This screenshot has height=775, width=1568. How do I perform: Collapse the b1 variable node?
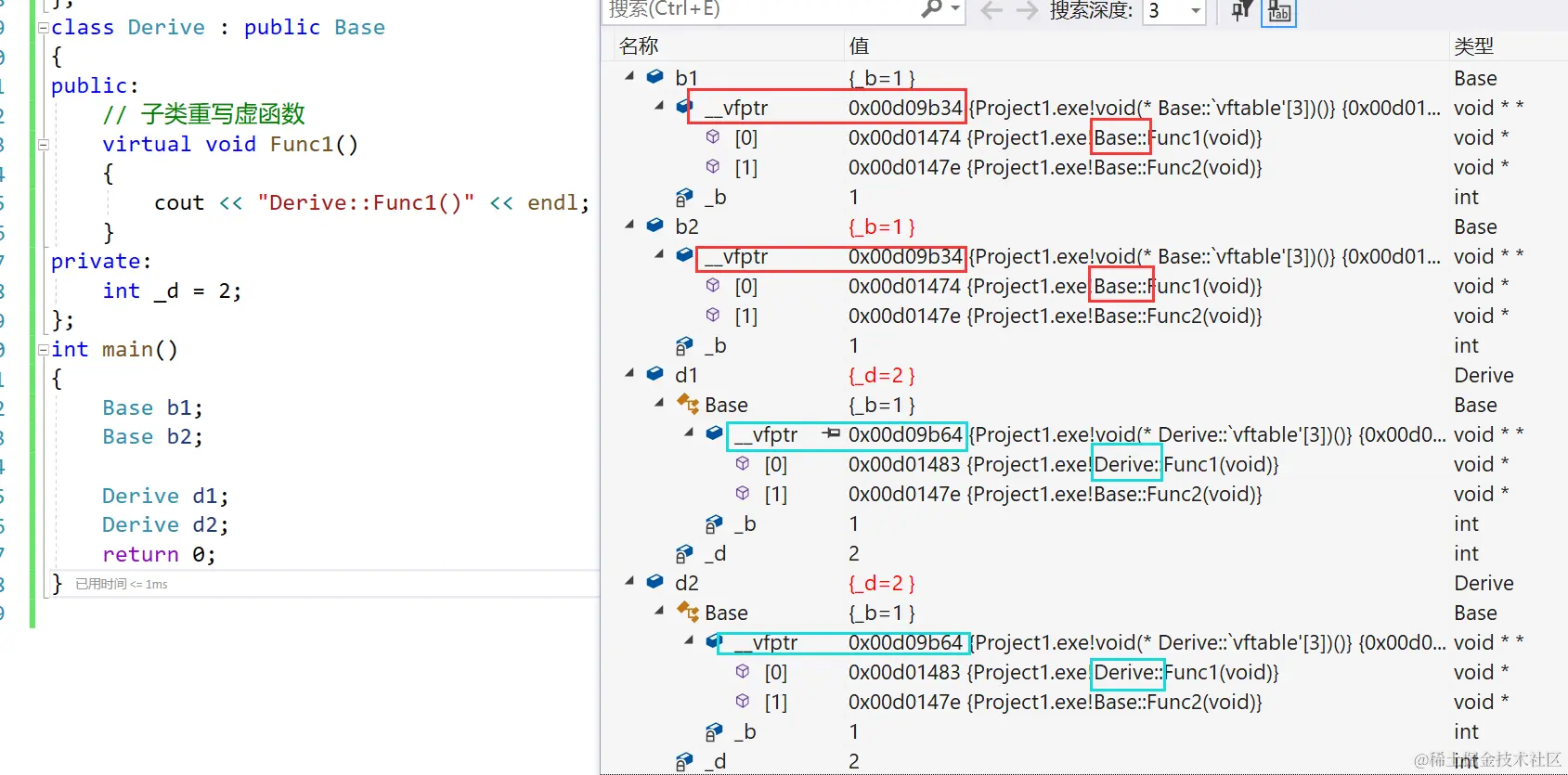pos(630,75)
